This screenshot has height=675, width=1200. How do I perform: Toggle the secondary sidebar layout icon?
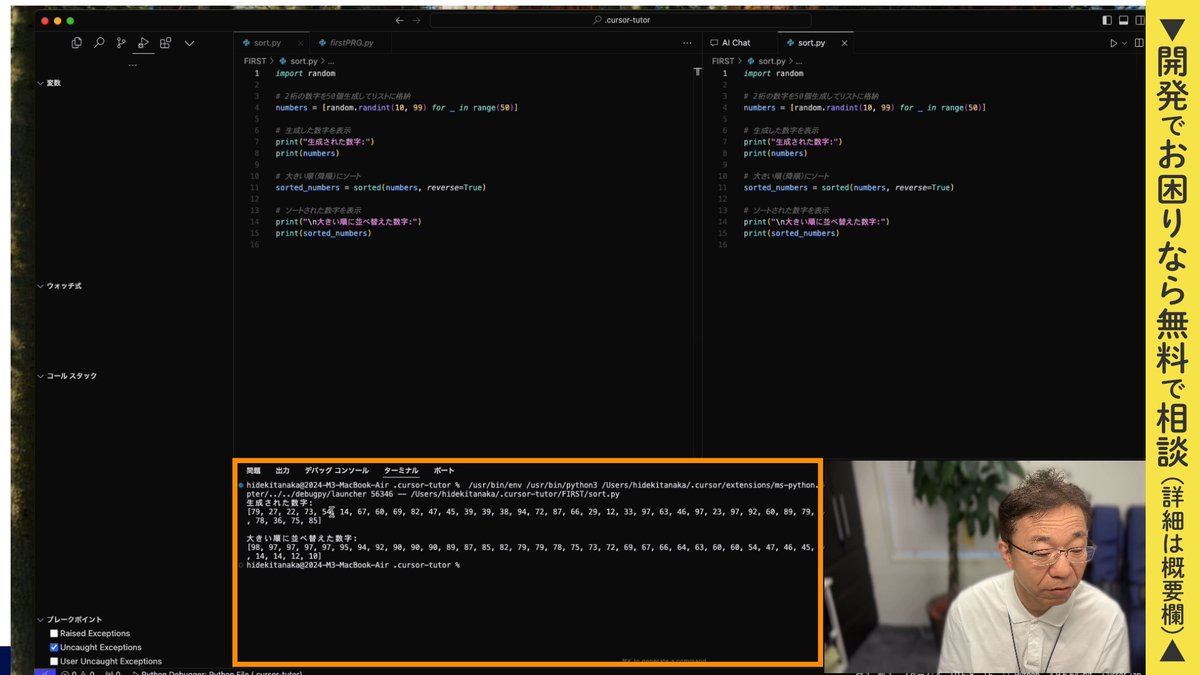(x=1142, y=20)
